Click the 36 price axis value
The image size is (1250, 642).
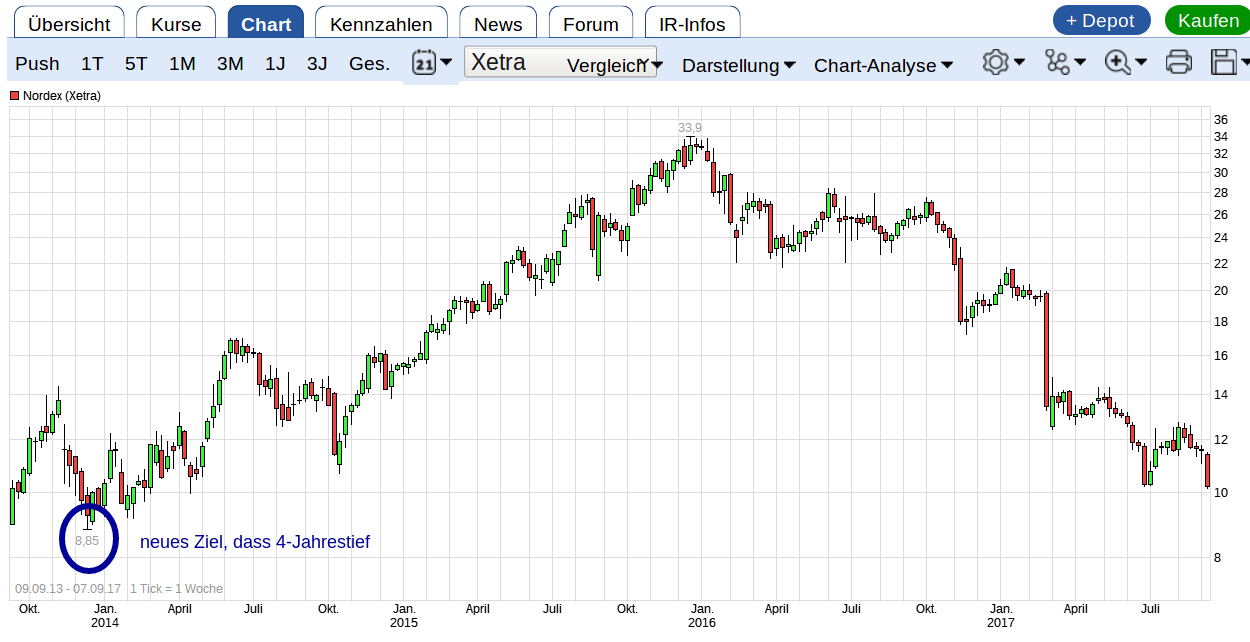[x=1220, y=120]
